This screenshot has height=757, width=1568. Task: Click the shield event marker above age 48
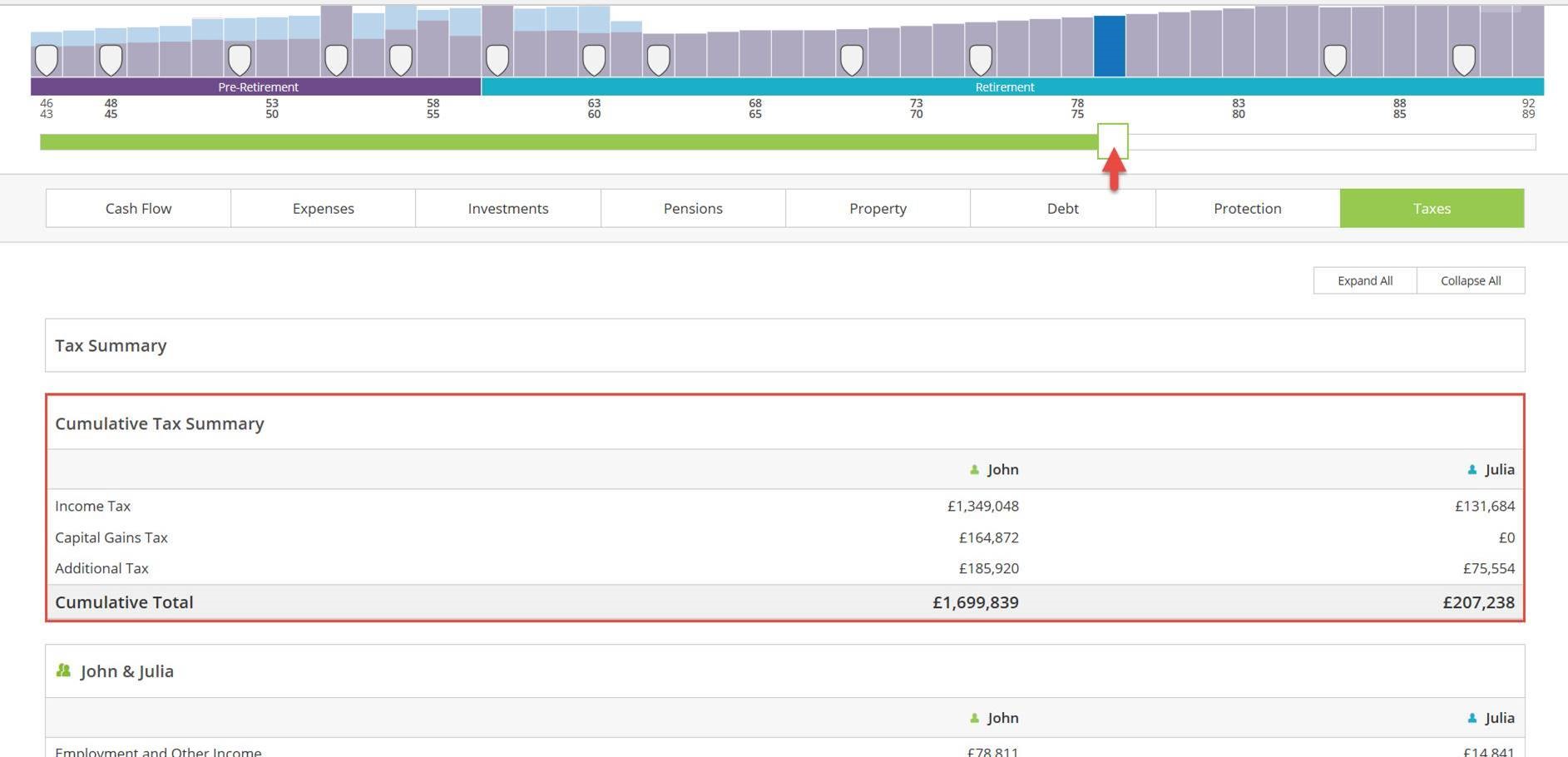[x=111, y=60]
